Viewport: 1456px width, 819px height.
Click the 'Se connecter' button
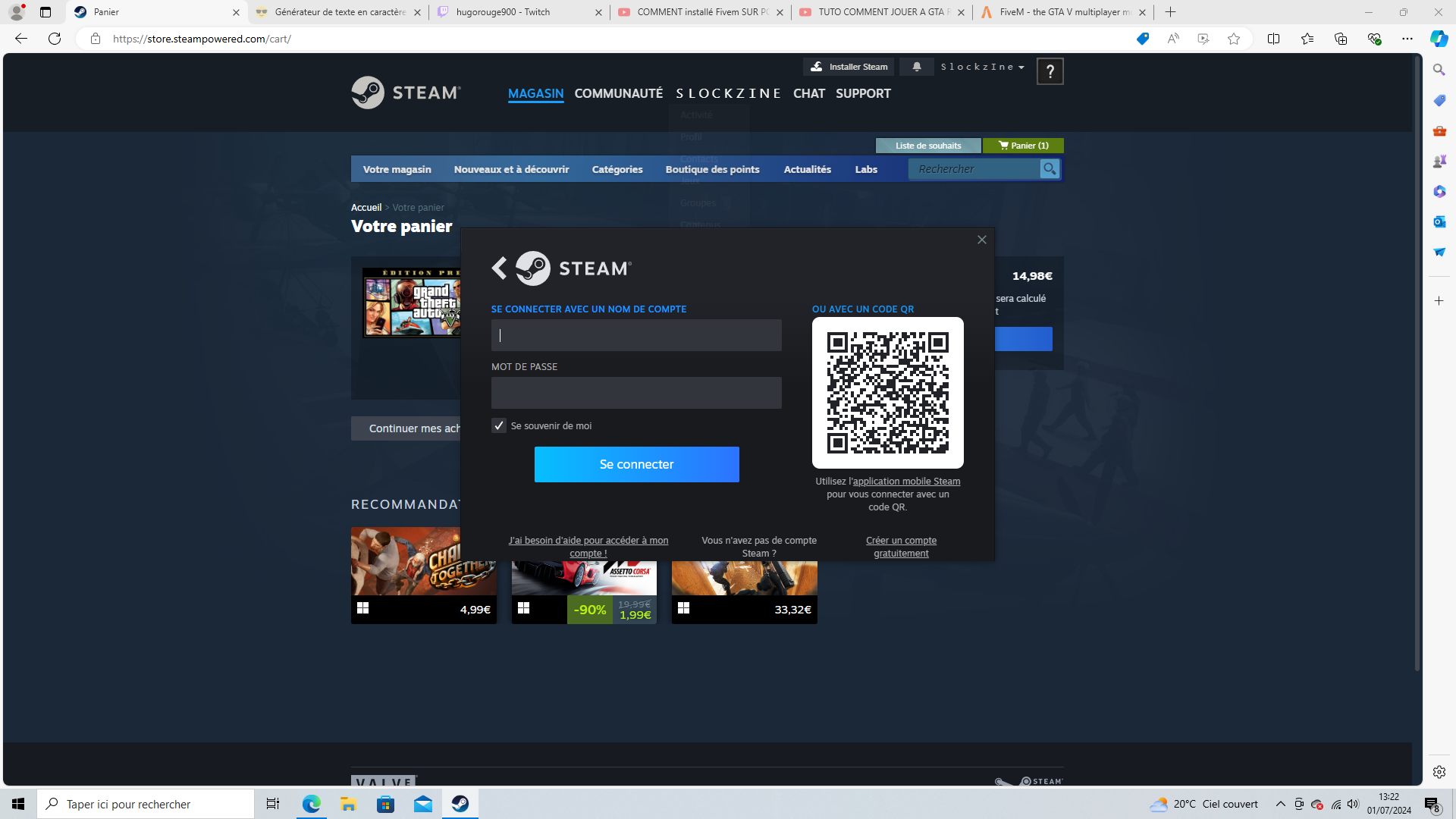pyautogui.click(x=637, y=464)
